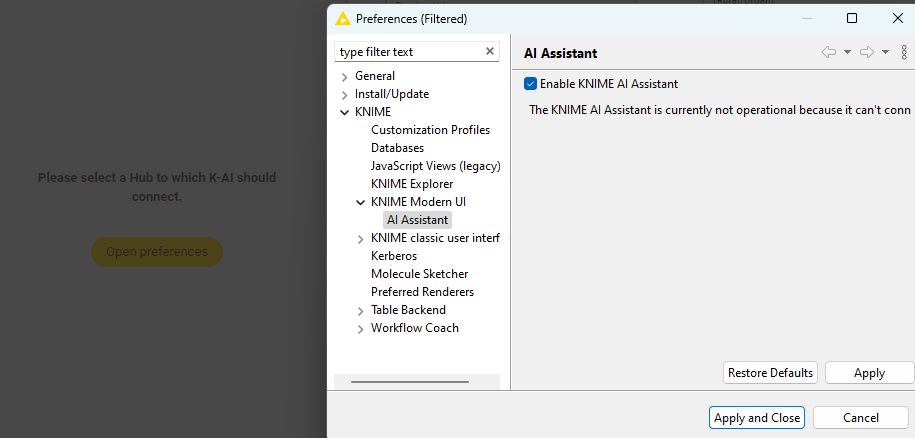The image size is (915, 438).
Task: Open JavaScript Views (legacy) preferences
Action: tap(436, 166)
